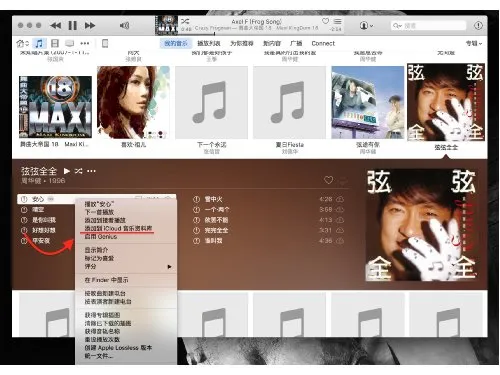500x375 pixels.
Task: Choose 重设播放次数 in the context menu
Action: (102, 340)
